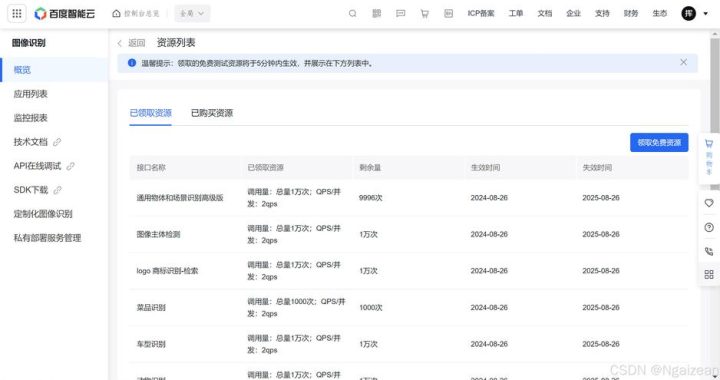Image resolution: width=720 pixels, height=380 pixels.
Task: Click the 返回 link
Action: [136, 43]
